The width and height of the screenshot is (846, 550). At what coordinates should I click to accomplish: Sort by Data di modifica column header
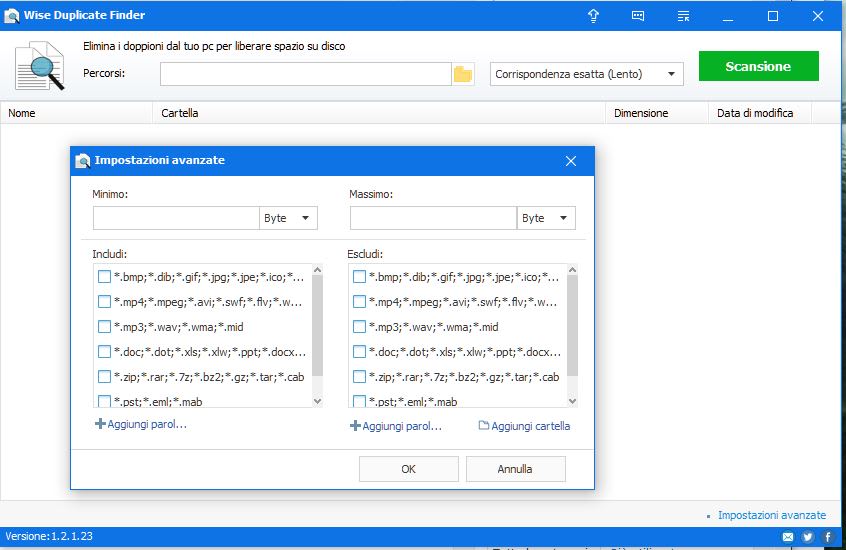760,113
